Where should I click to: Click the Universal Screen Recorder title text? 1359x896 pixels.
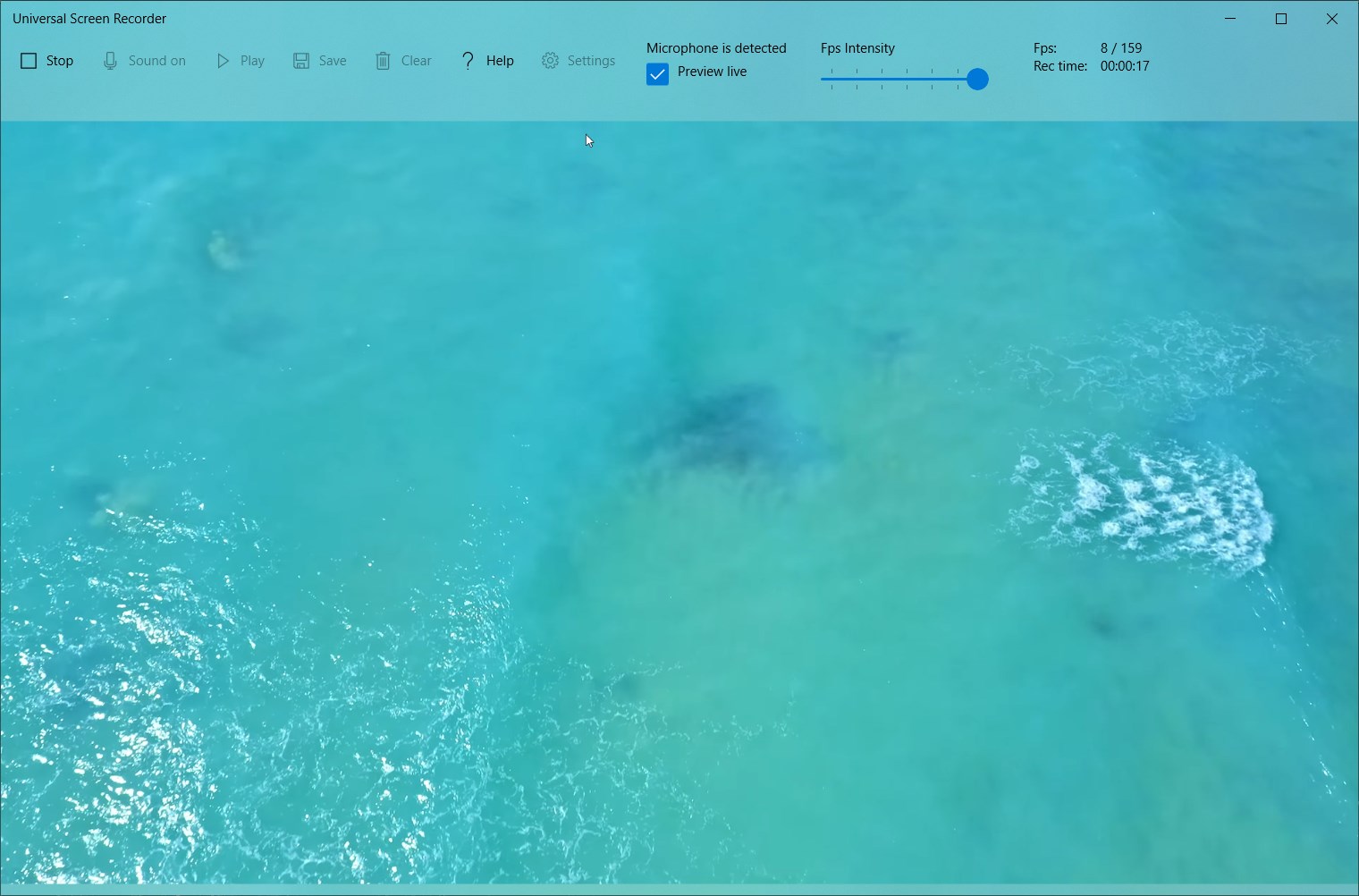coord(89,18)
